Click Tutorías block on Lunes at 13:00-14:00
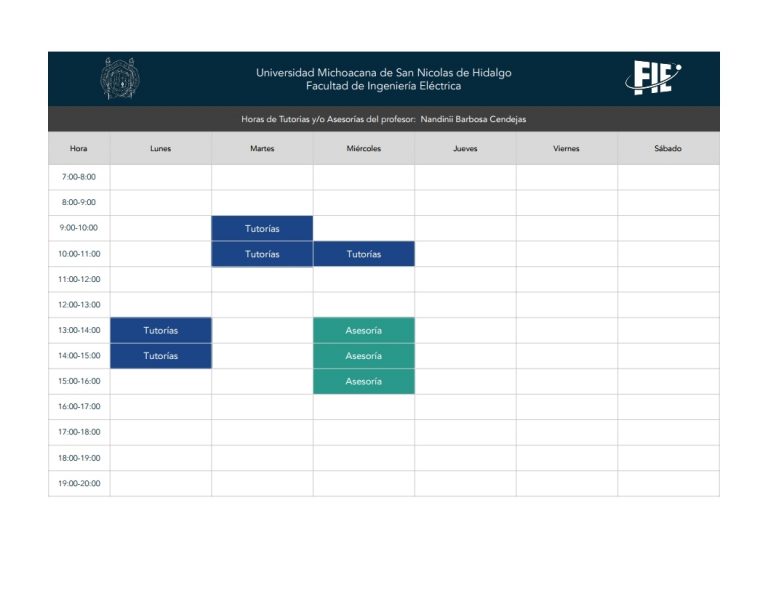 [160, 330]
